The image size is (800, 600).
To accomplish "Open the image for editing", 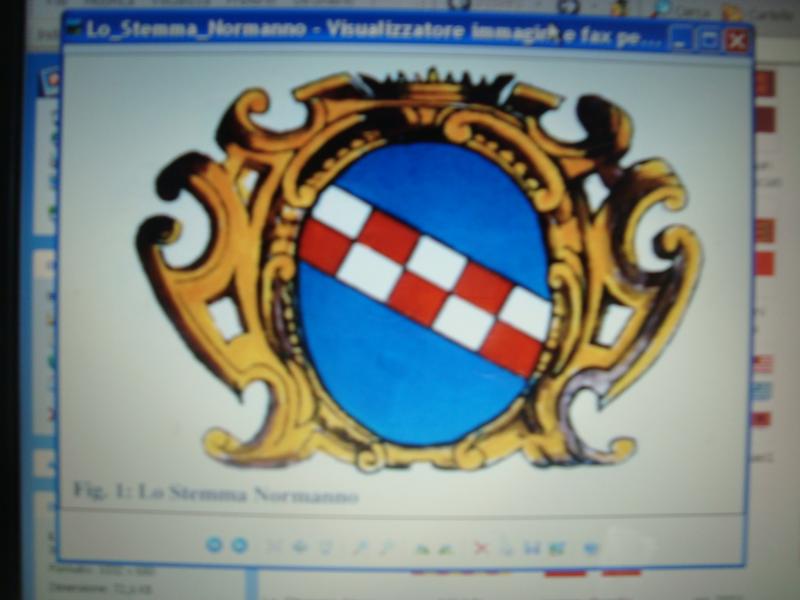I will (557, 548).
